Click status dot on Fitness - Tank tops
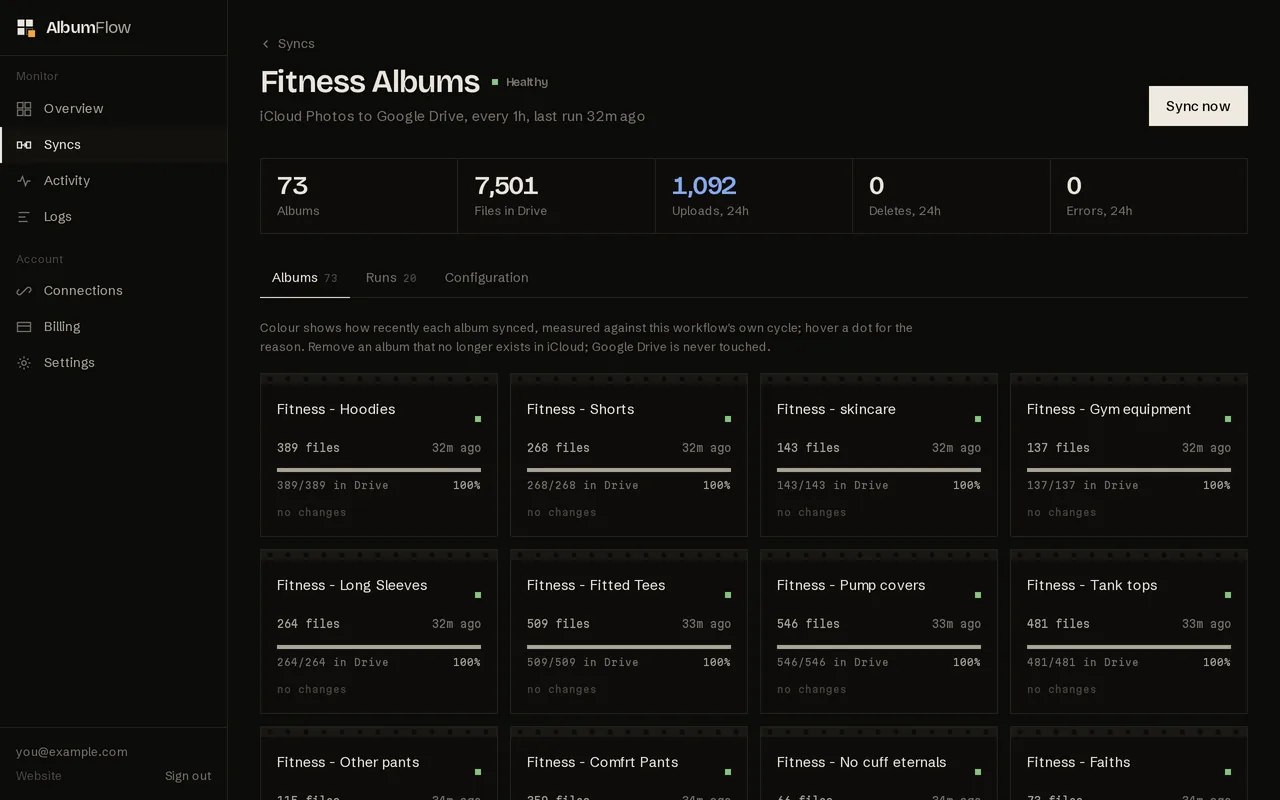 (x=1228, y=595)
